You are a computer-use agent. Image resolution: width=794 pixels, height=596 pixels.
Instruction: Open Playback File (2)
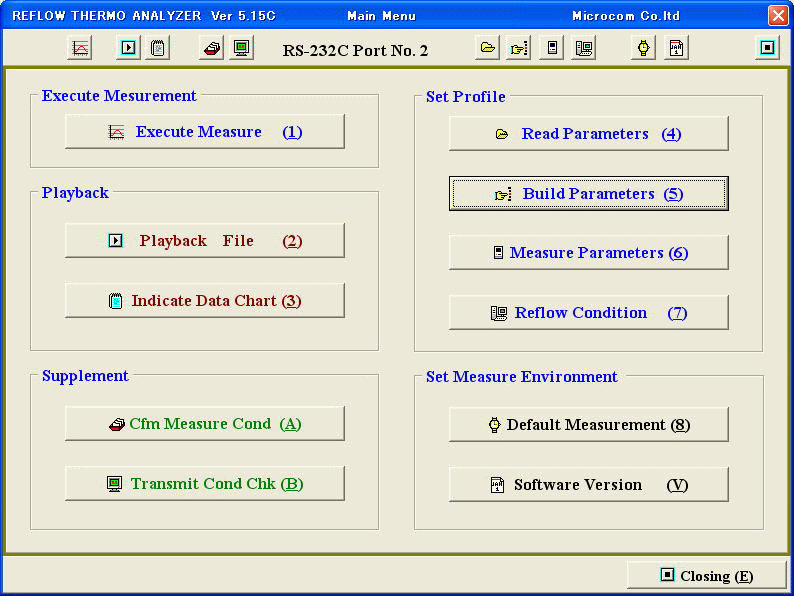pos(205,241)
